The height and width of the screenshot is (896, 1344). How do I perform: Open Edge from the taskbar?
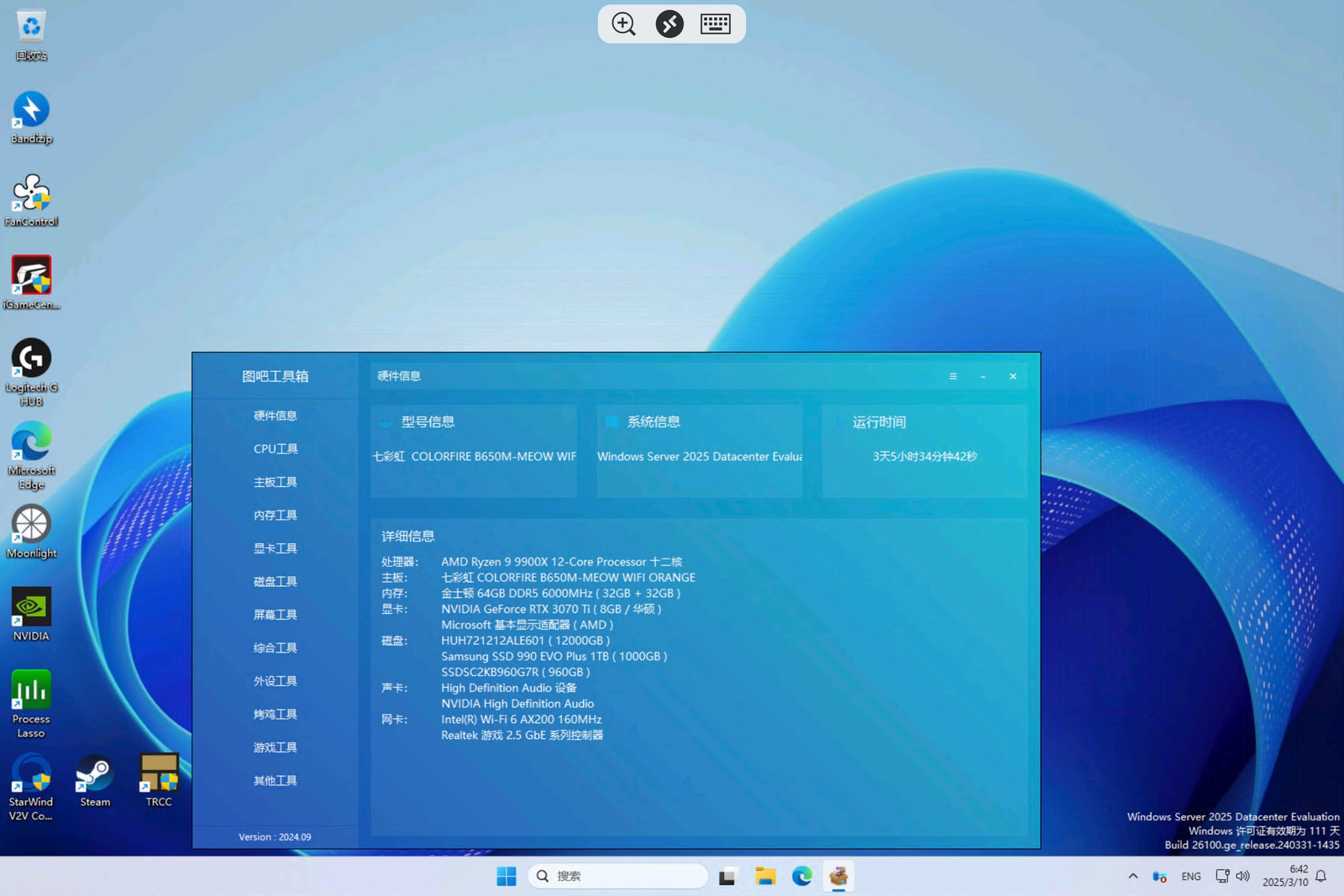pyautogui.click(x=802, y=877)
